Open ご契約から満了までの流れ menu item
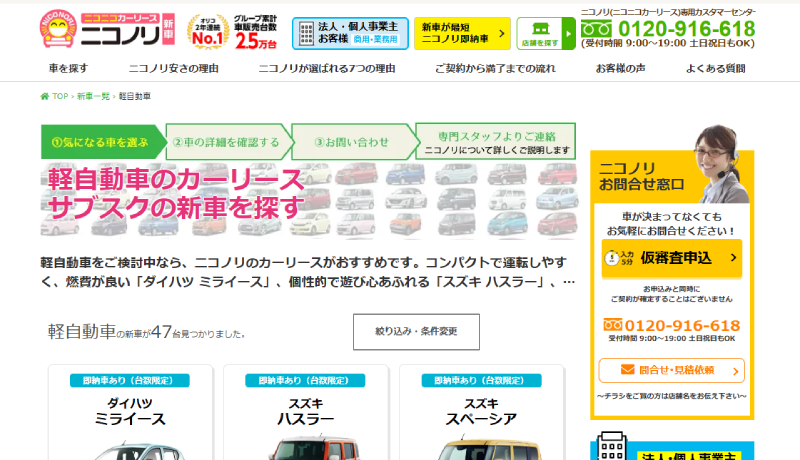800x460 pixels. click(x=495, y=68)
